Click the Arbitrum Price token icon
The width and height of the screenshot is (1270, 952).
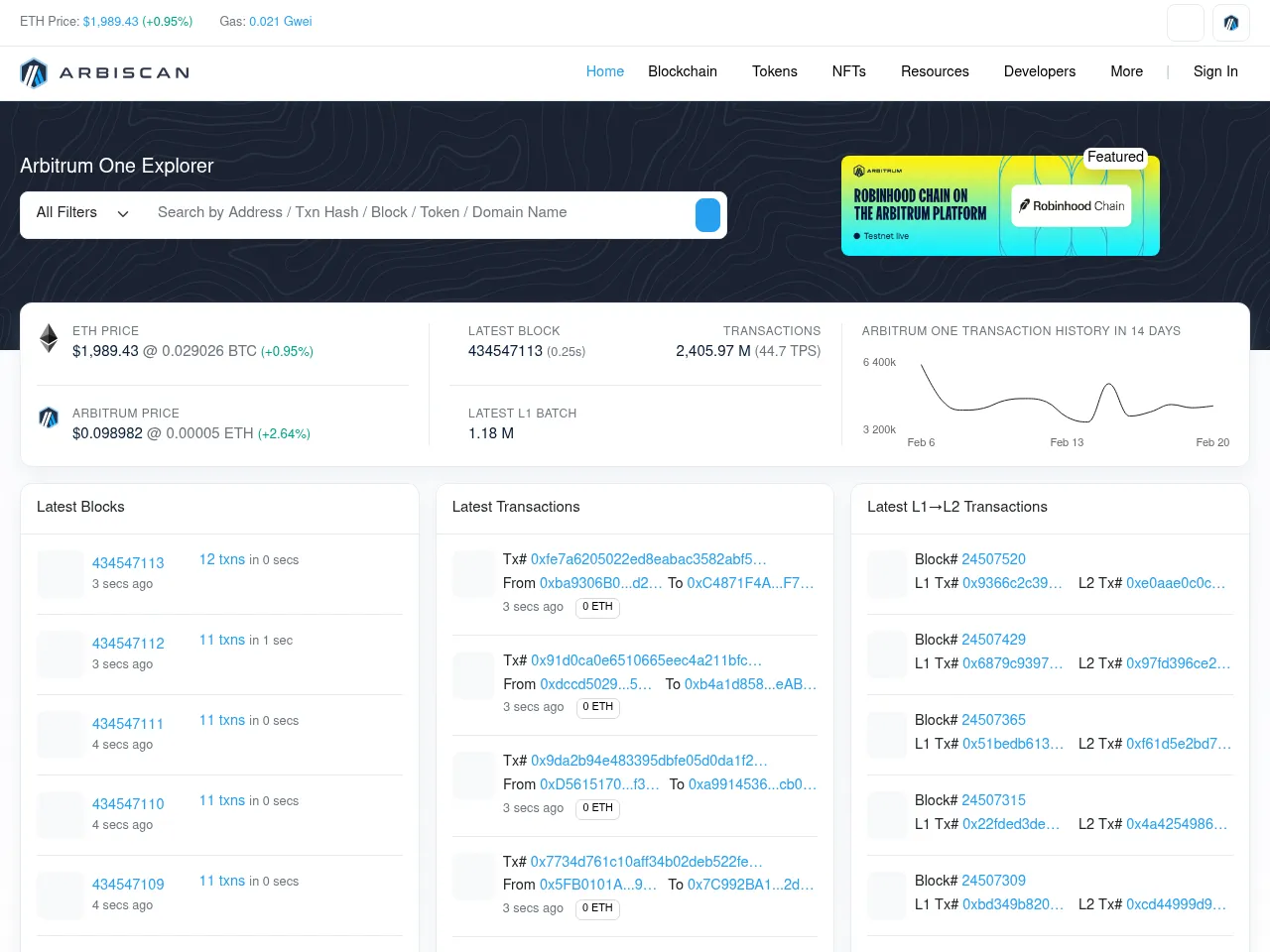click(x=48, y=417)
